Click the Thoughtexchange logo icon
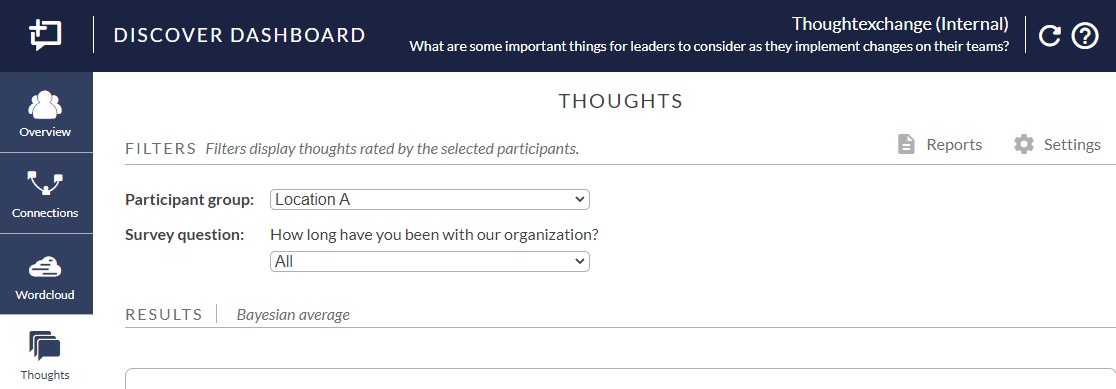 click(46, 34)
